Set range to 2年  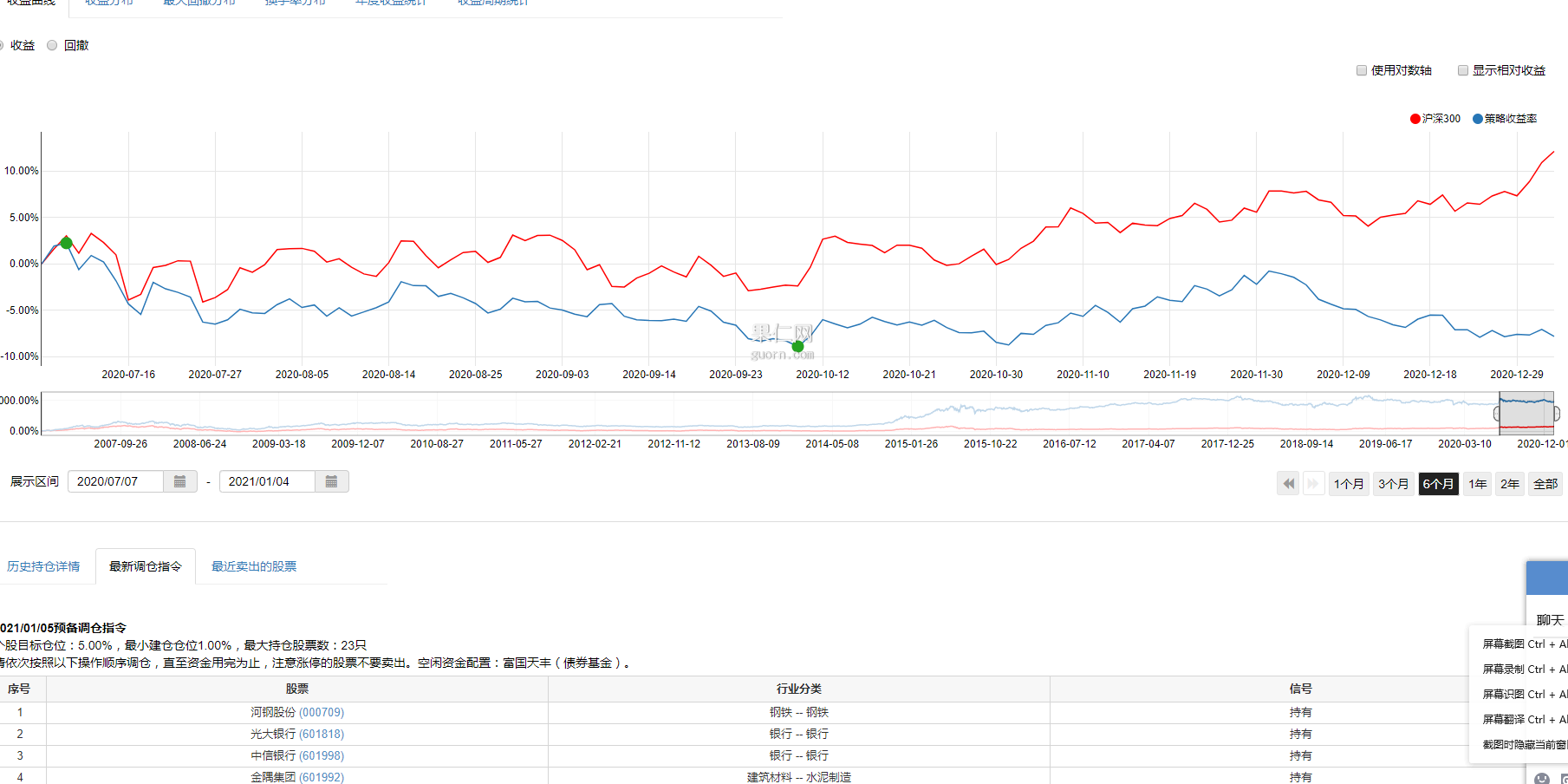click(1510, 484)
